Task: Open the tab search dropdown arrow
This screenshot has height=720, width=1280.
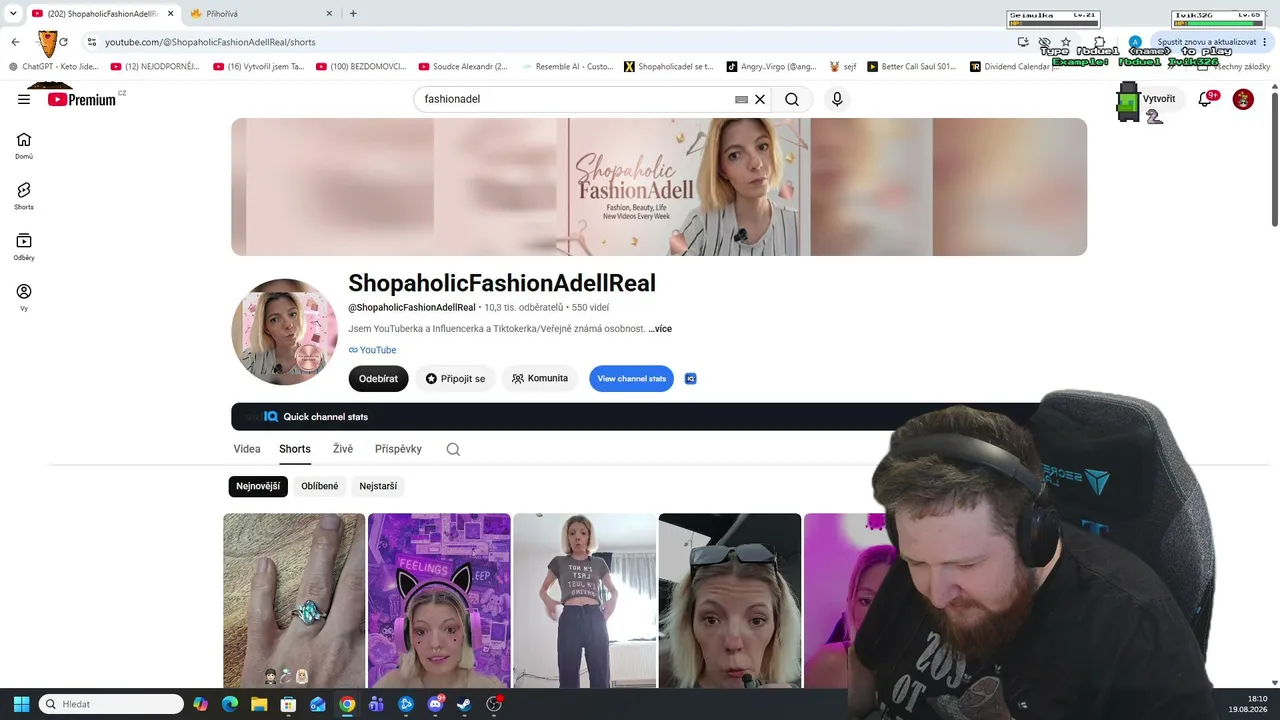Action: pos(13,13)
